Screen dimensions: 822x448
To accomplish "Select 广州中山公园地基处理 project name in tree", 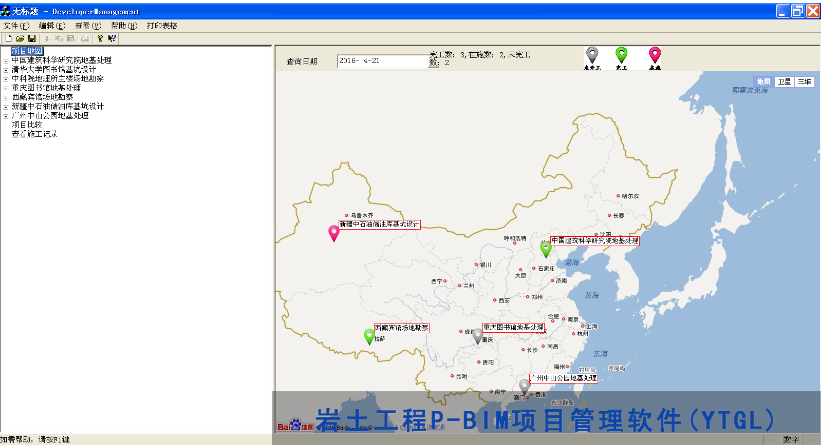I will (x=50, y=115).
